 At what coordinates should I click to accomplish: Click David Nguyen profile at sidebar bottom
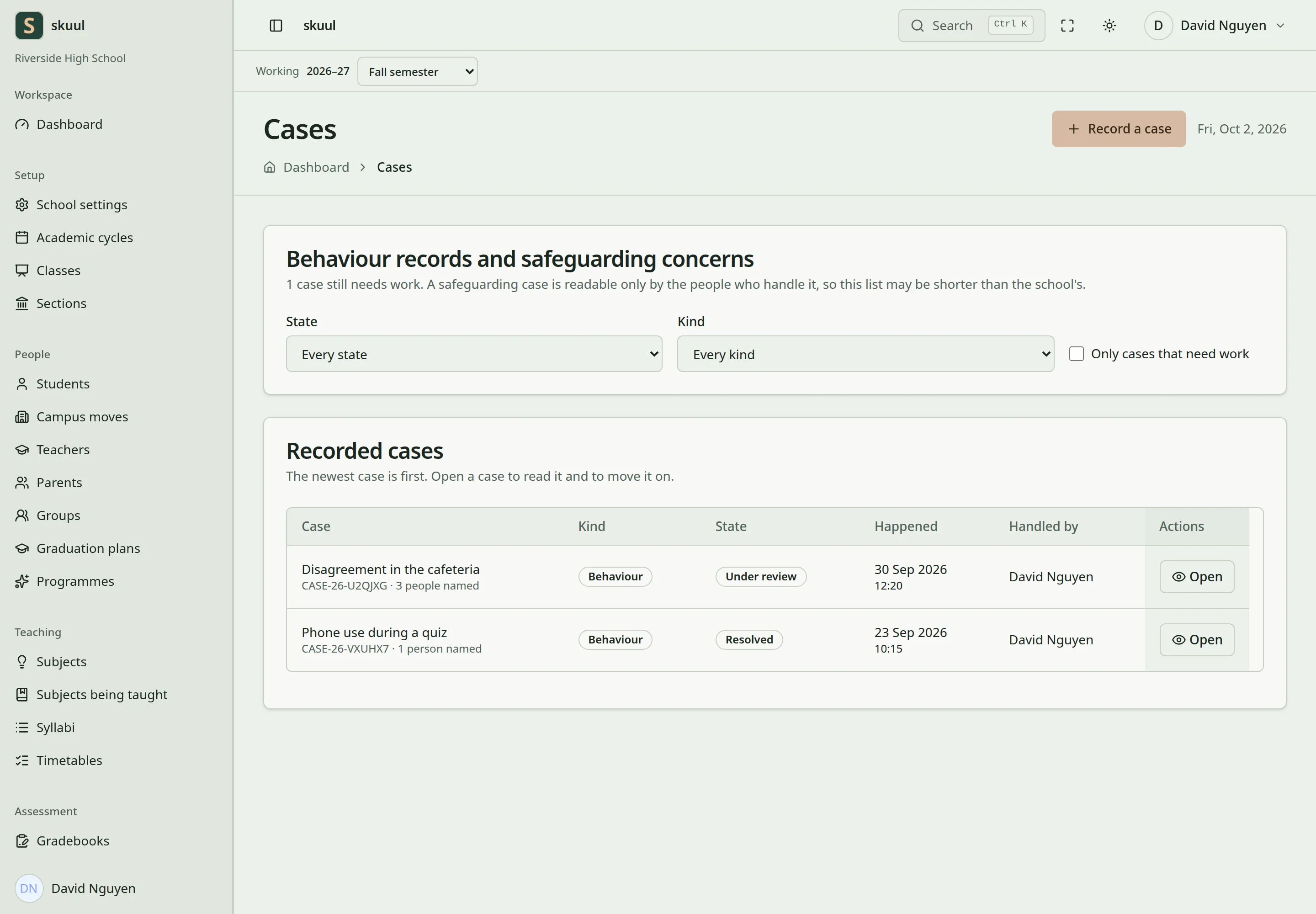(x=75, y=888)
